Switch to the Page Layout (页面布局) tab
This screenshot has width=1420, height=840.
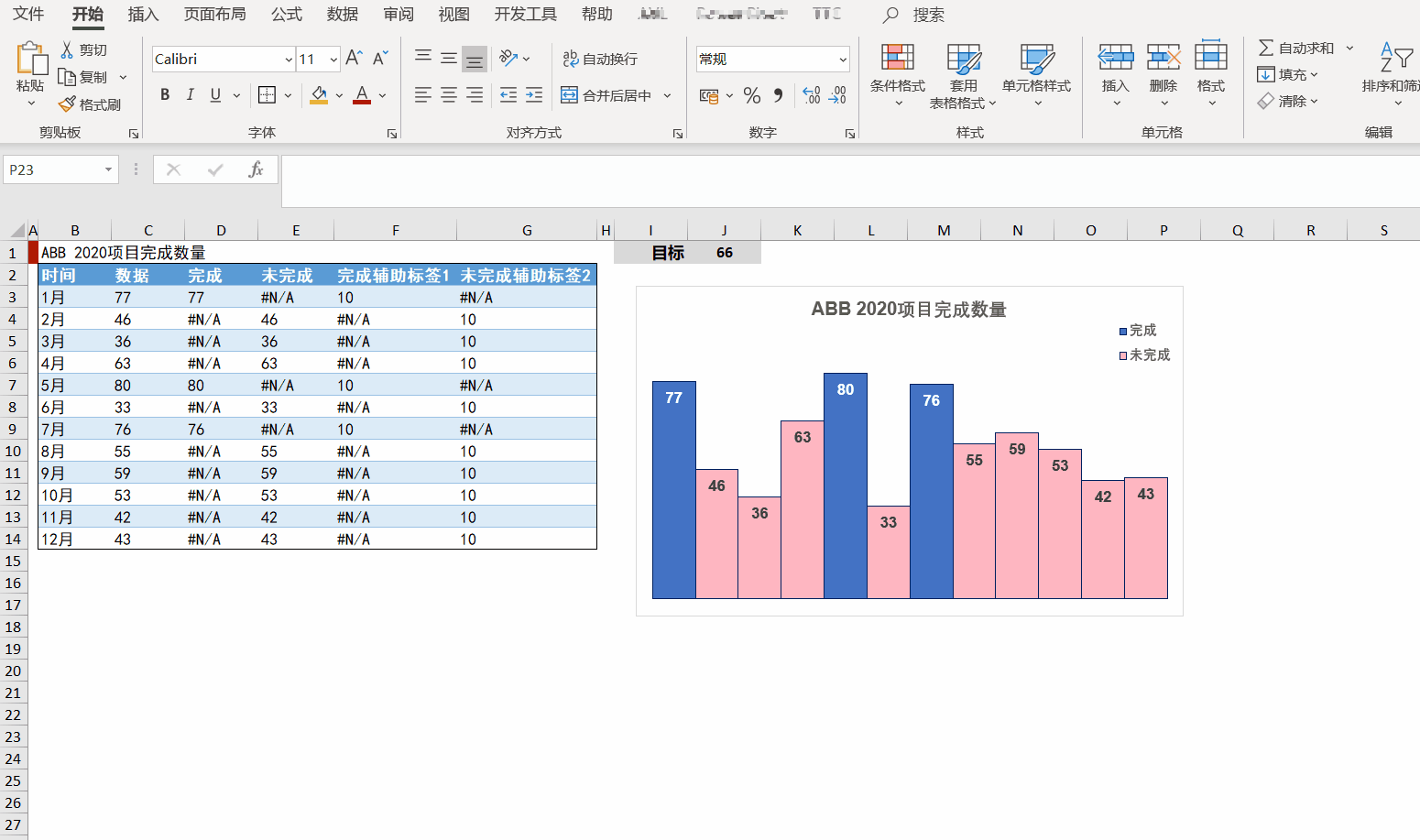click(x=214, y=14)
